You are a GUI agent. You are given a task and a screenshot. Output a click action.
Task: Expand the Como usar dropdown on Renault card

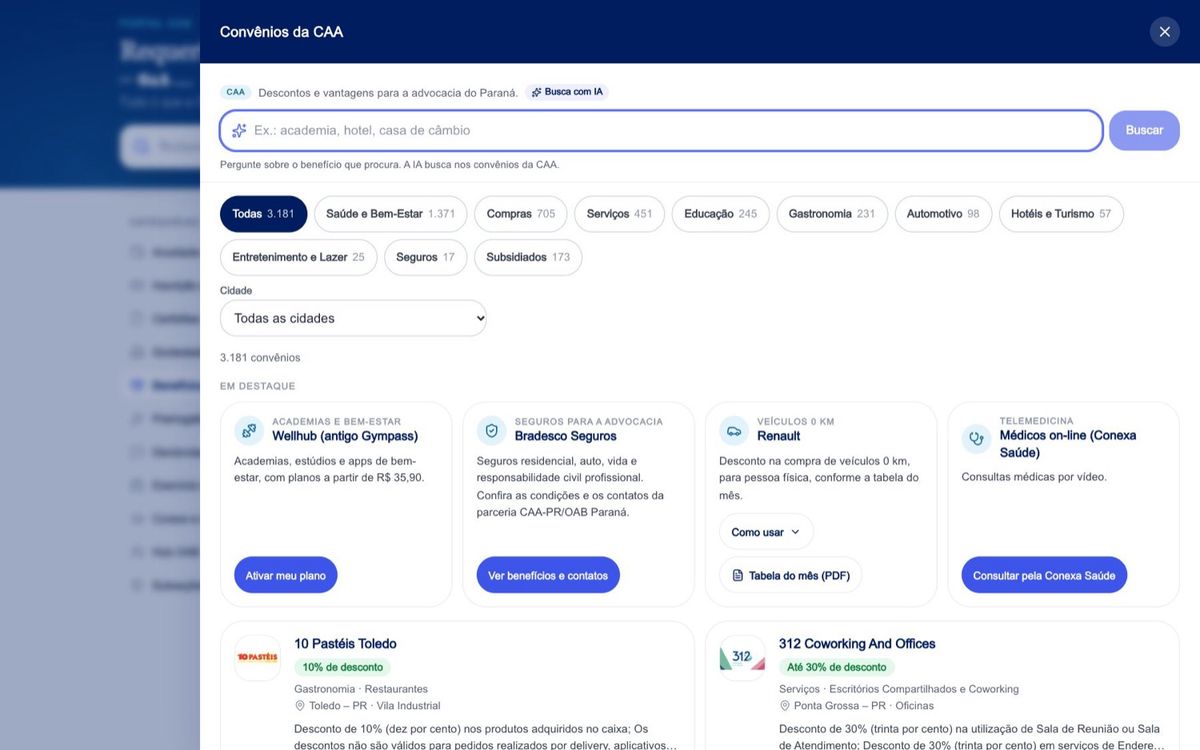coord(766,532)
